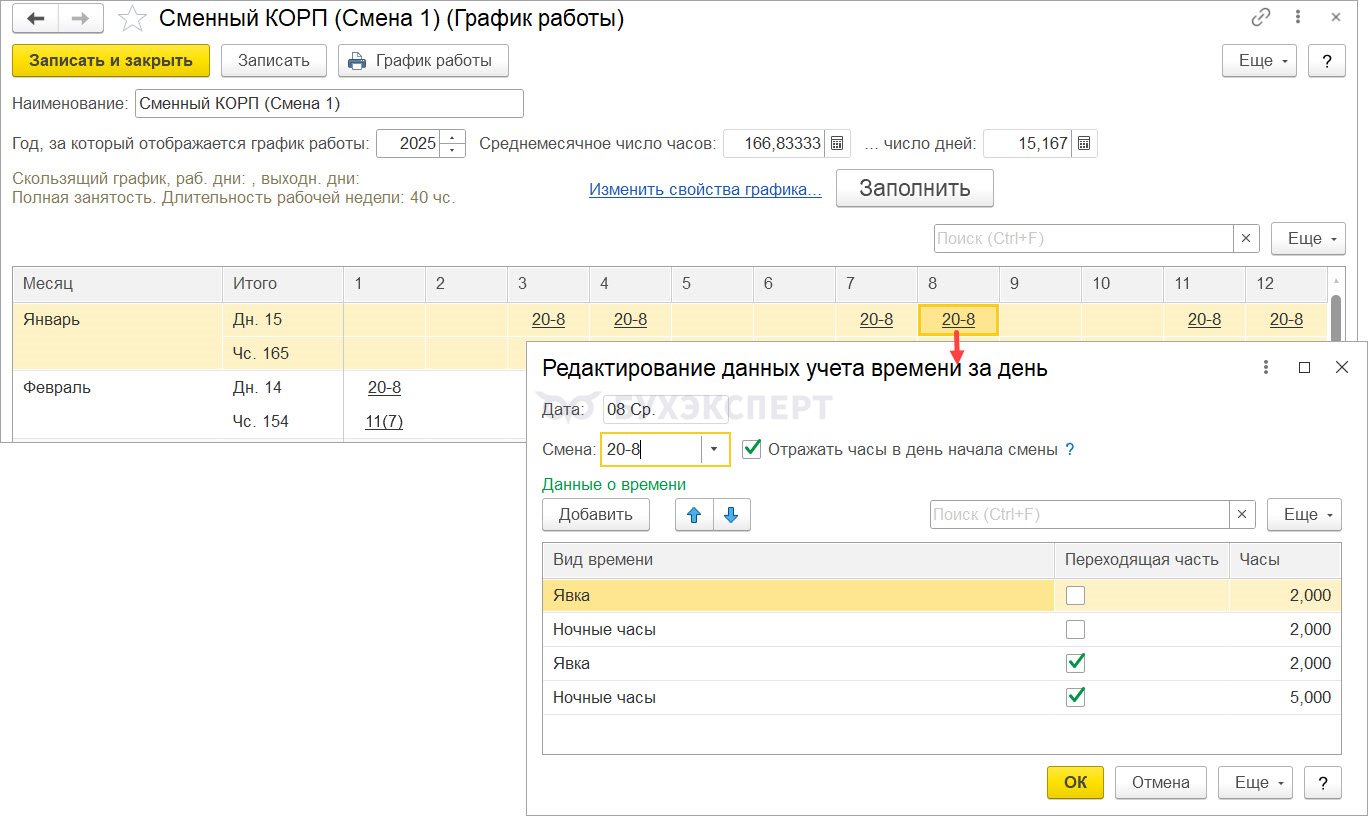Select the Итого column header
The width and height of the screenshot is (1368, 816).
282,284
